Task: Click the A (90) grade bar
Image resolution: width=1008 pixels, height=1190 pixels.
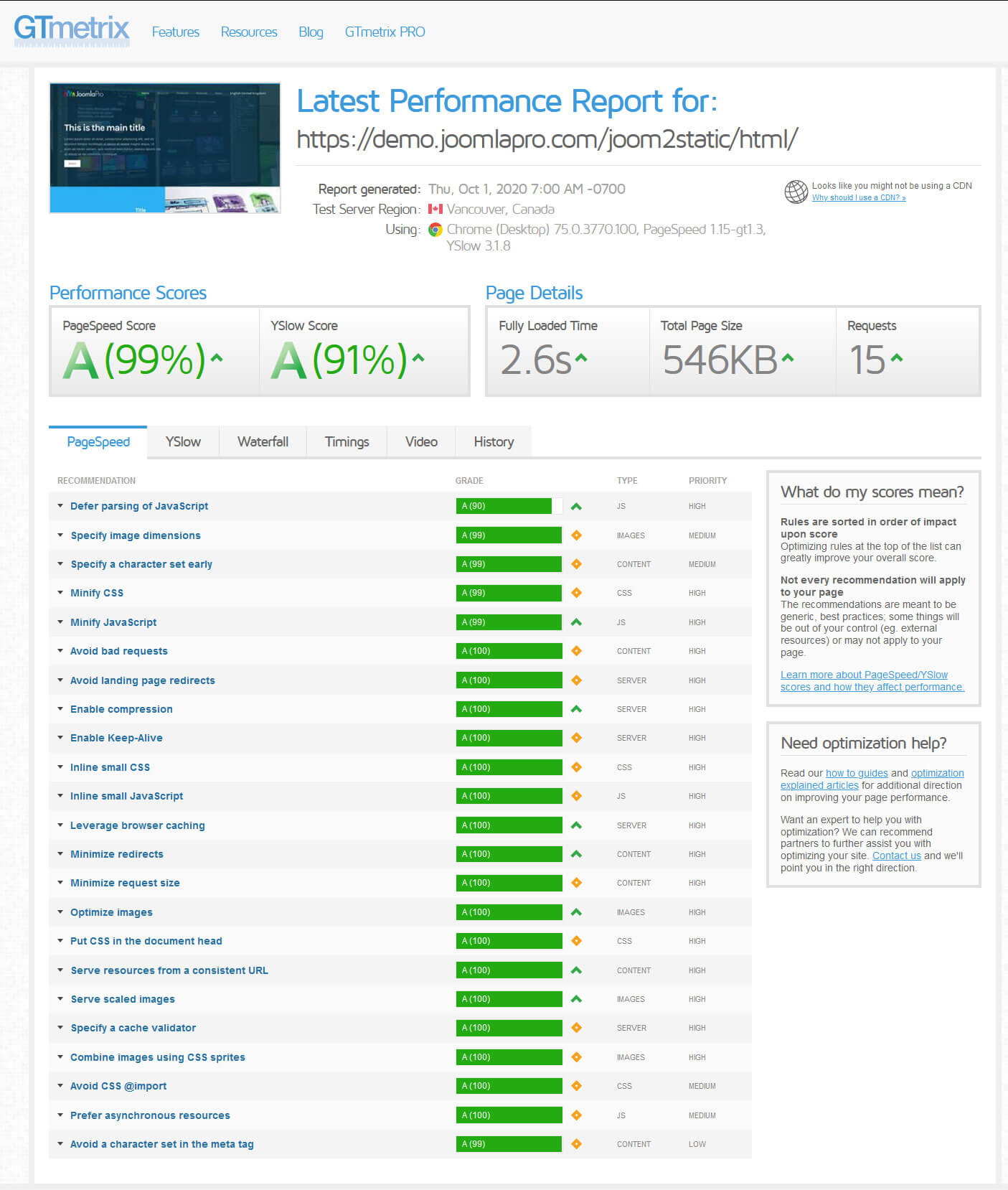Action: pos(509,506)
